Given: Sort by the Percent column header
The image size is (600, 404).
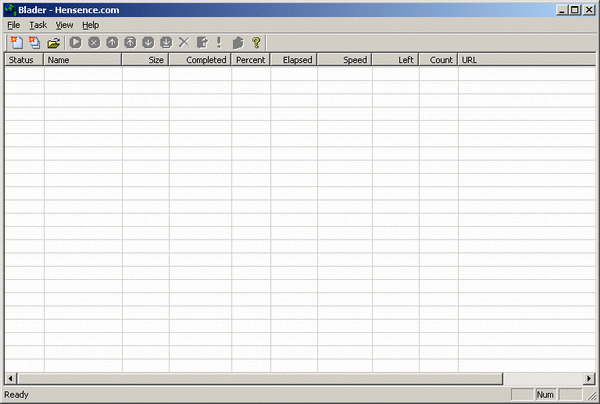Looking at the screenshot, I should [251, 60].
